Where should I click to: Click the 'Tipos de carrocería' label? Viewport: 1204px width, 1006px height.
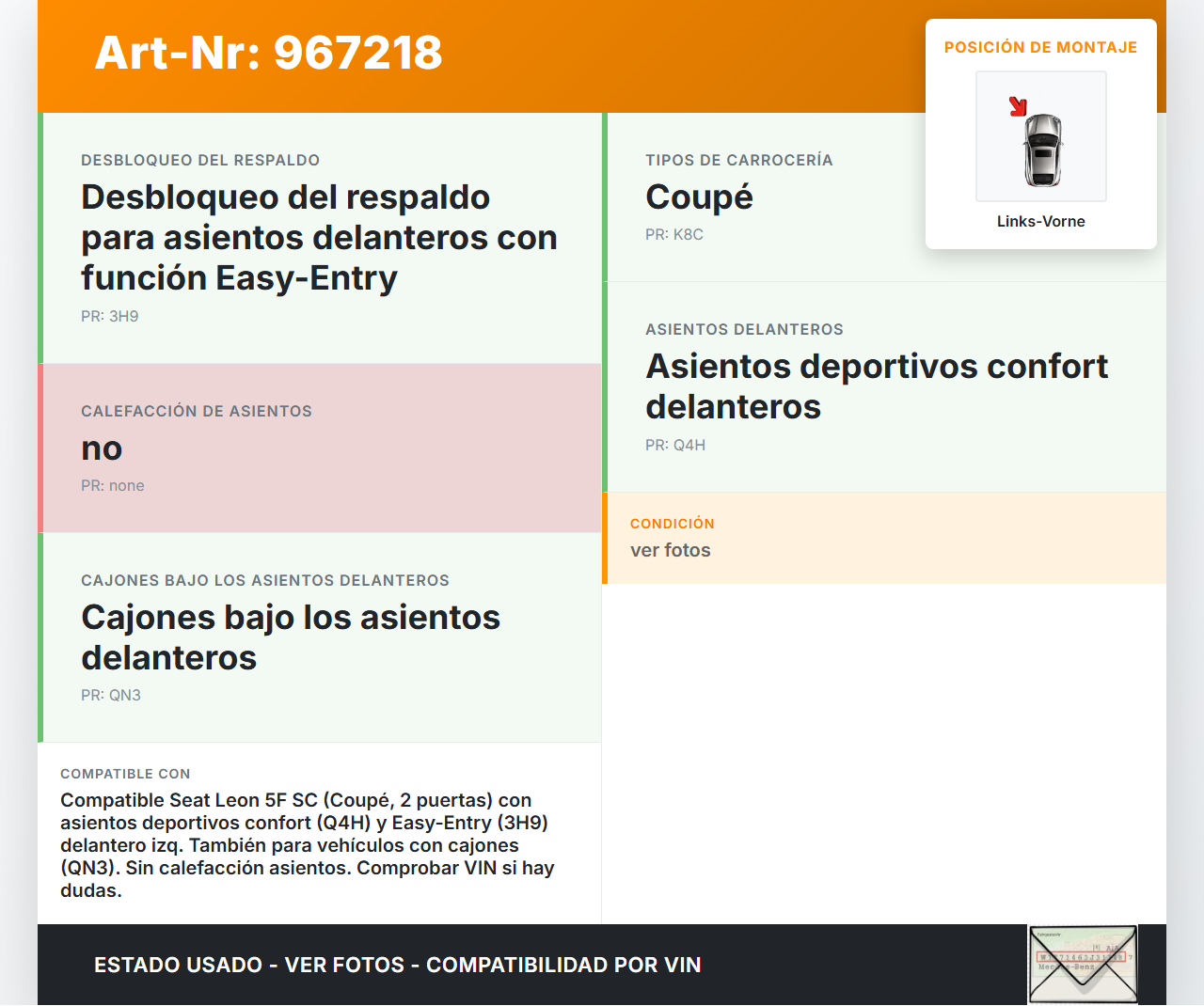coord(738,160)
